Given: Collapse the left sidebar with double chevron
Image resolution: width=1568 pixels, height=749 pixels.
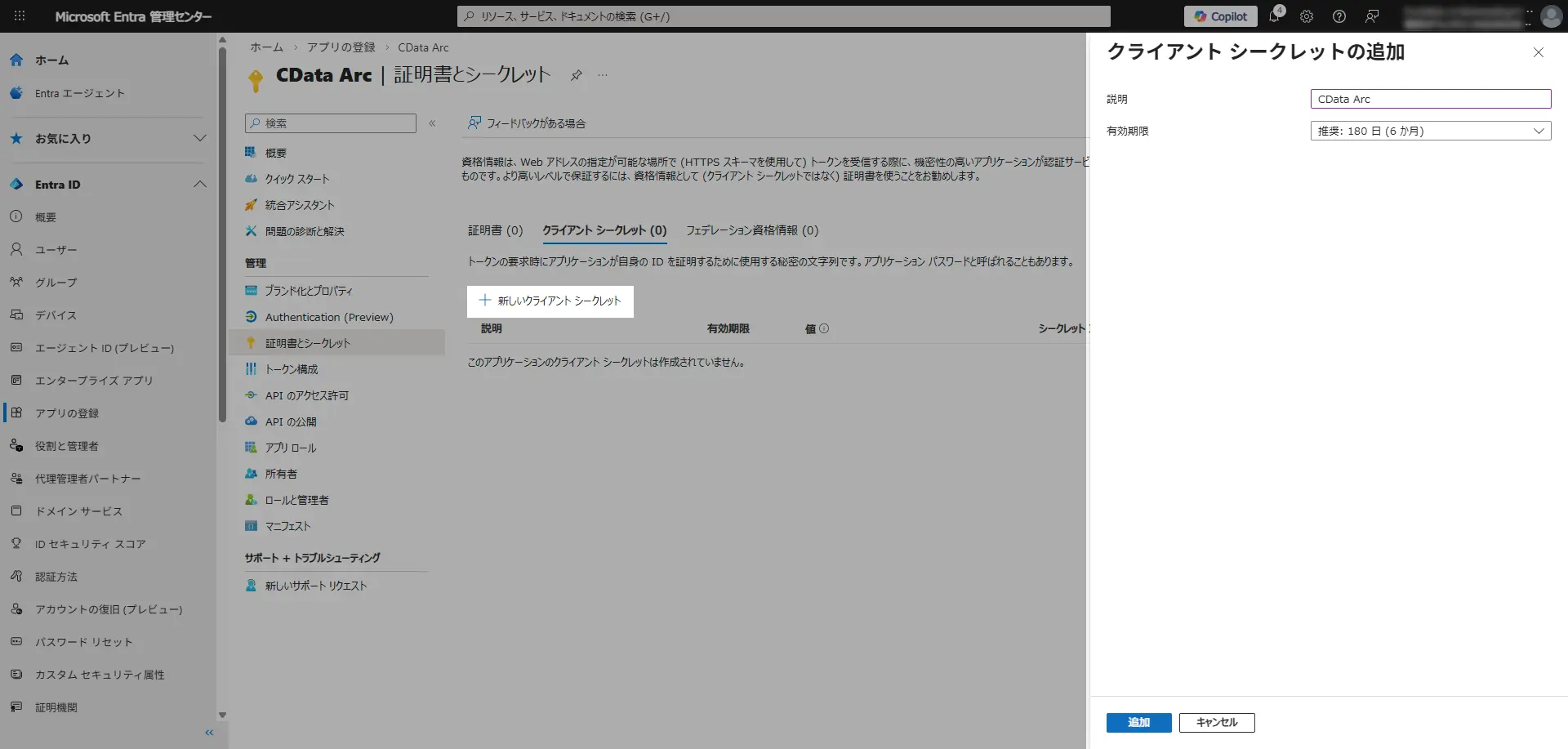Looking at the screenshot, I should point(209,733).
